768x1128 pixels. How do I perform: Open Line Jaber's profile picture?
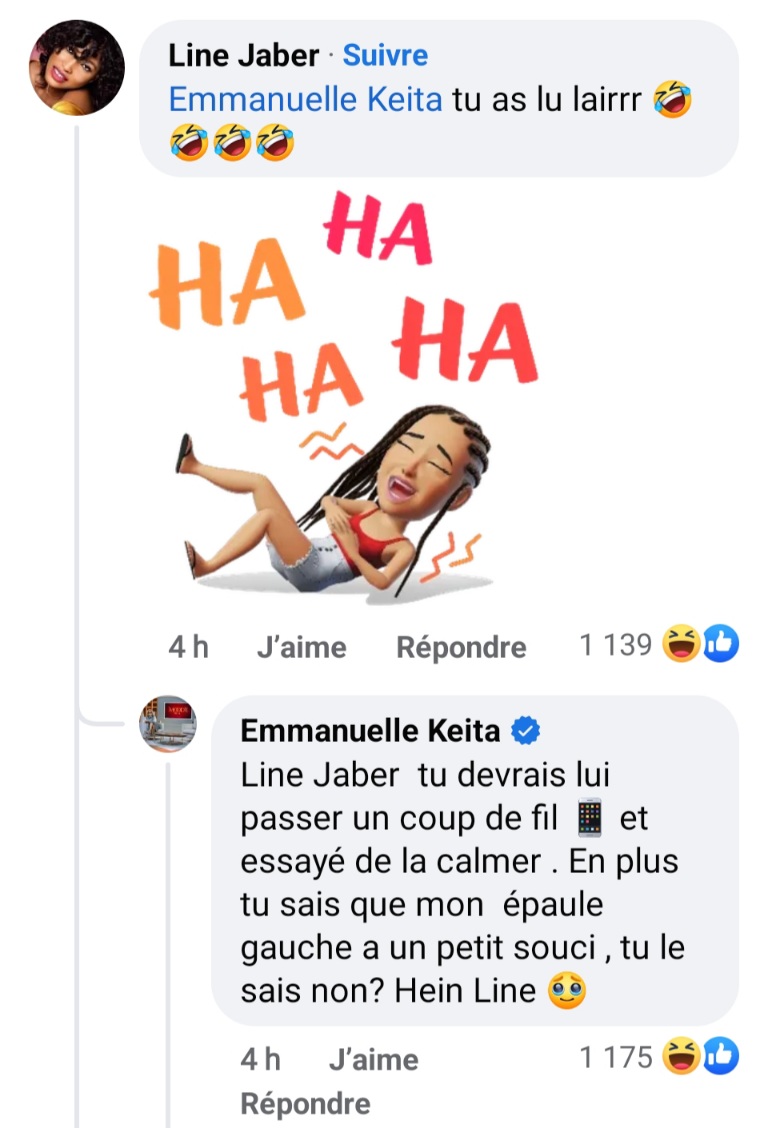(76, 68)
